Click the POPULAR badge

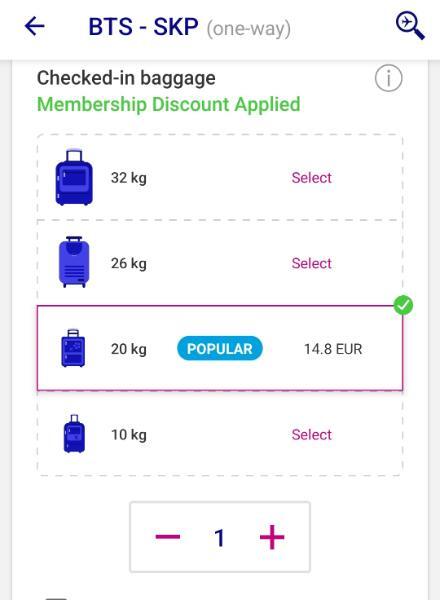point(220,349)
